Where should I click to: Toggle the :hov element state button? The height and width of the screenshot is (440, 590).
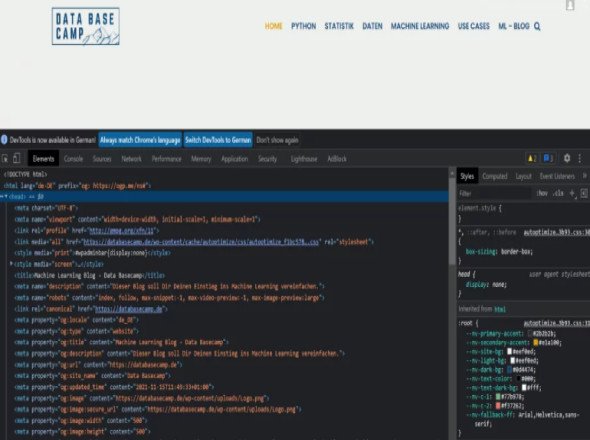pyautogui.click(x=542, y=193)
